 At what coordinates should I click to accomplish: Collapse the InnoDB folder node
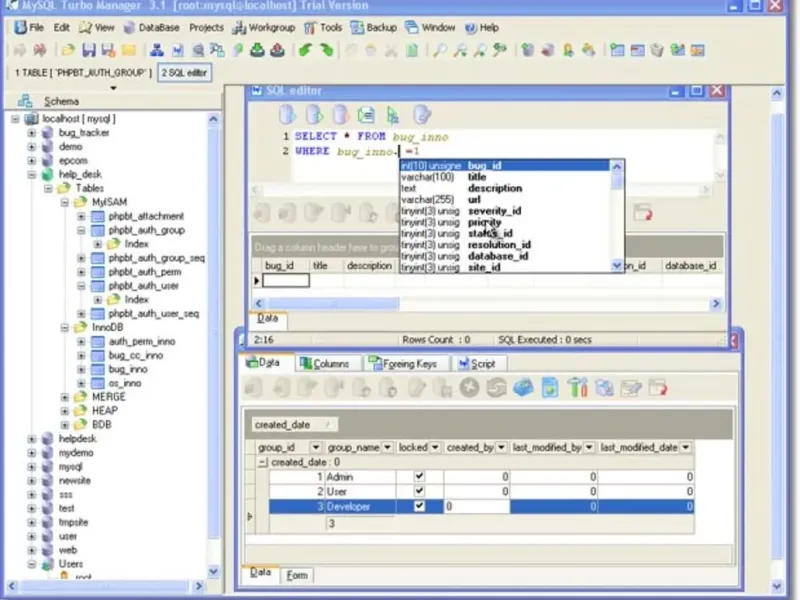64,328
